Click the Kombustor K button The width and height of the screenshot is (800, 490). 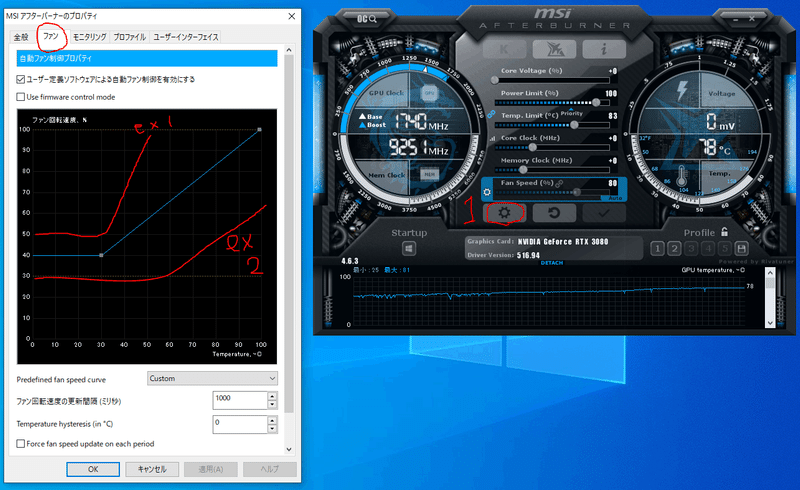tap(504, 49)
